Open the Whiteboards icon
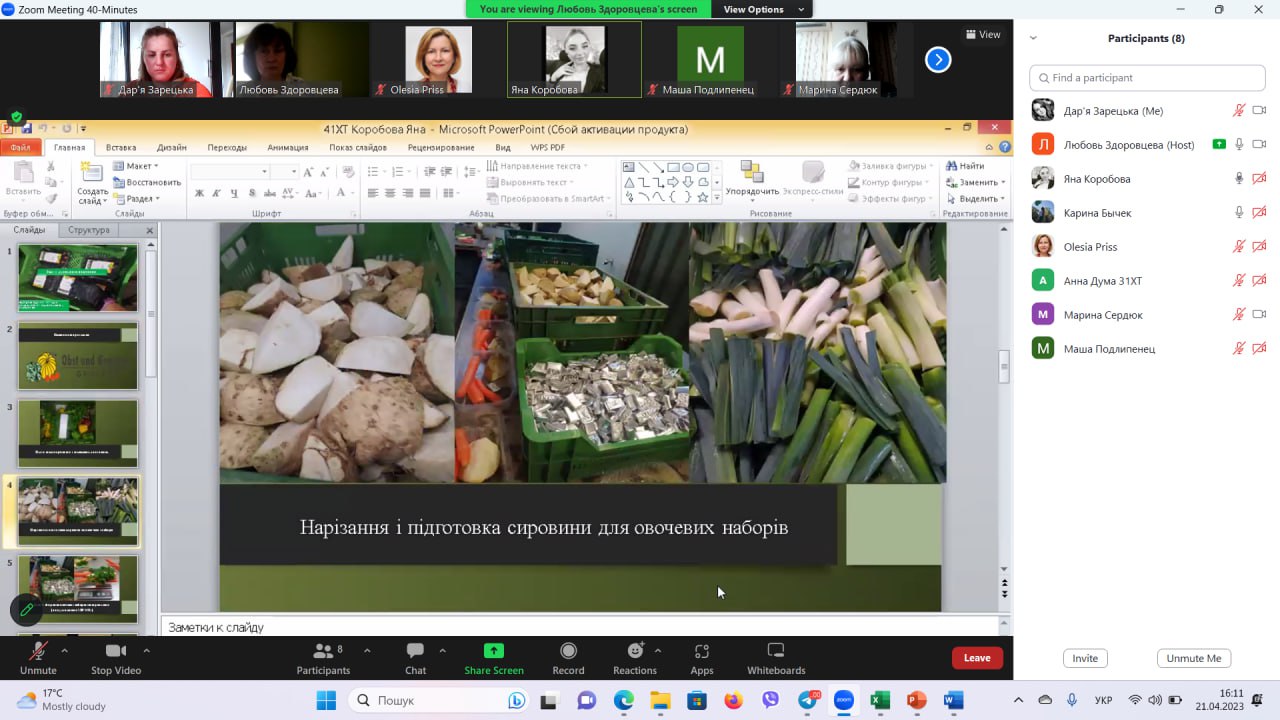Viewport: 1280px width, 720px height. click(775, 652)
